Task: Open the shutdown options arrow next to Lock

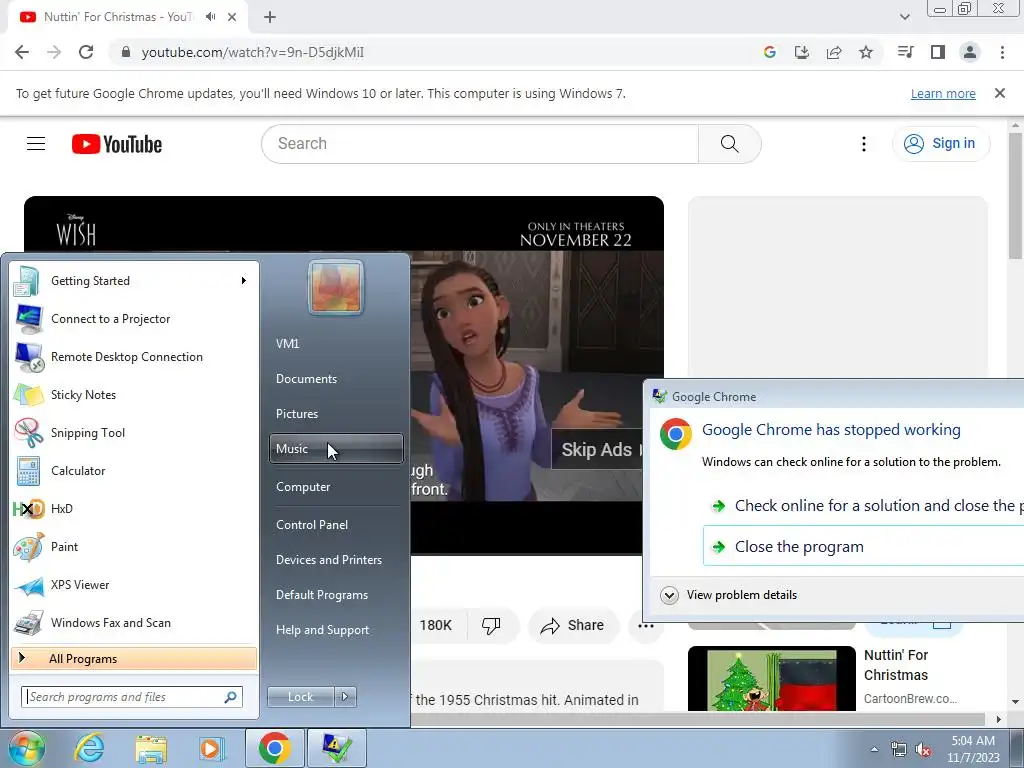Action: tap(345, 697)
